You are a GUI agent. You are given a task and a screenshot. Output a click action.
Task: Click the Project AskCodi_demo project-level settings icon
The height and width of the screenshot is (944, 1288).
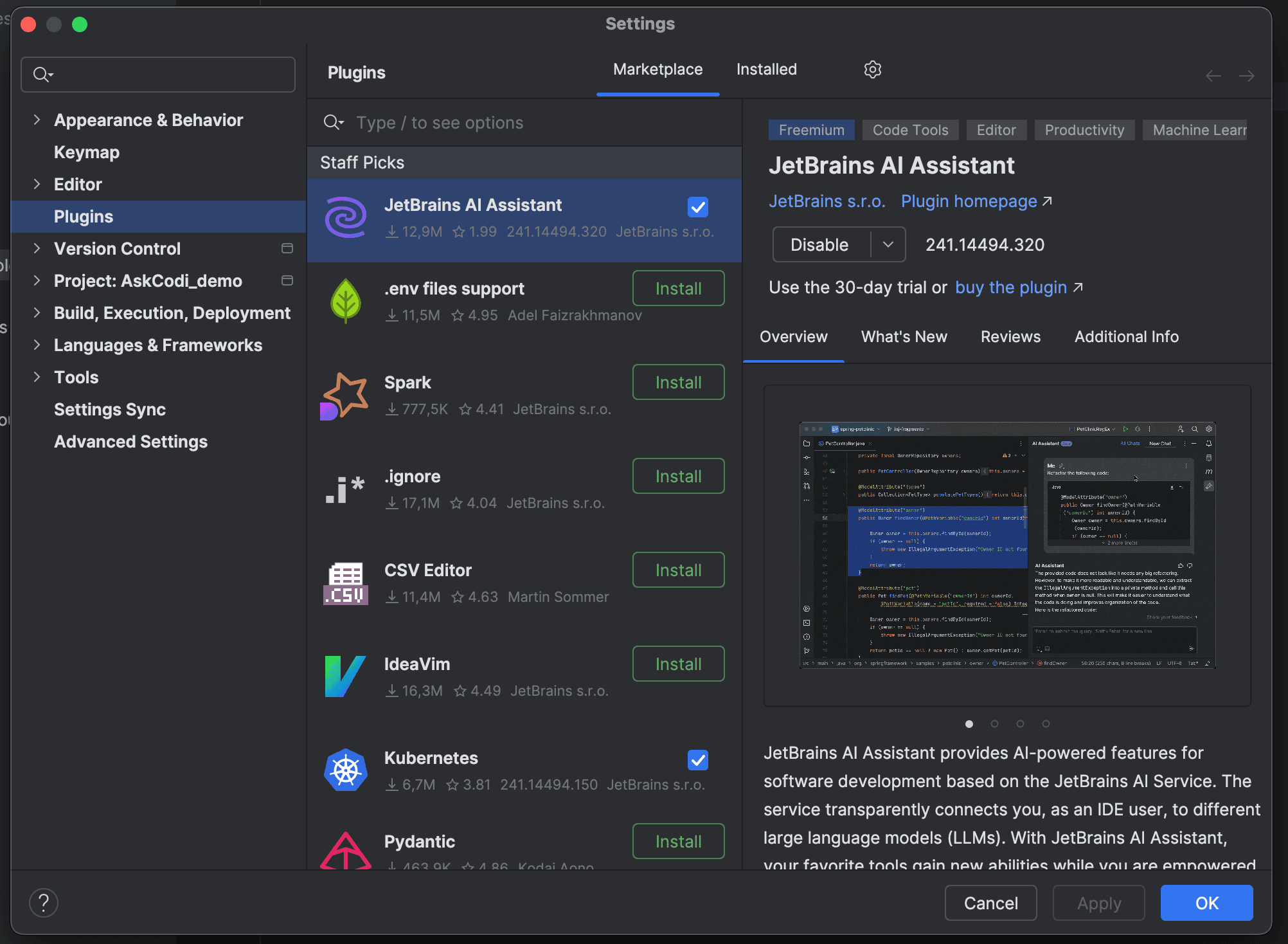[x=287, y=280]
